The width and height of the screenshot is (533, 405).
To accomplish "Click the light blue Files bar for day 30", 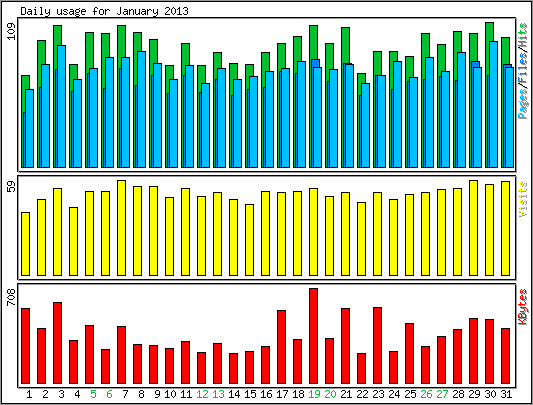I will pyautogui.click(x=494, y=104).
